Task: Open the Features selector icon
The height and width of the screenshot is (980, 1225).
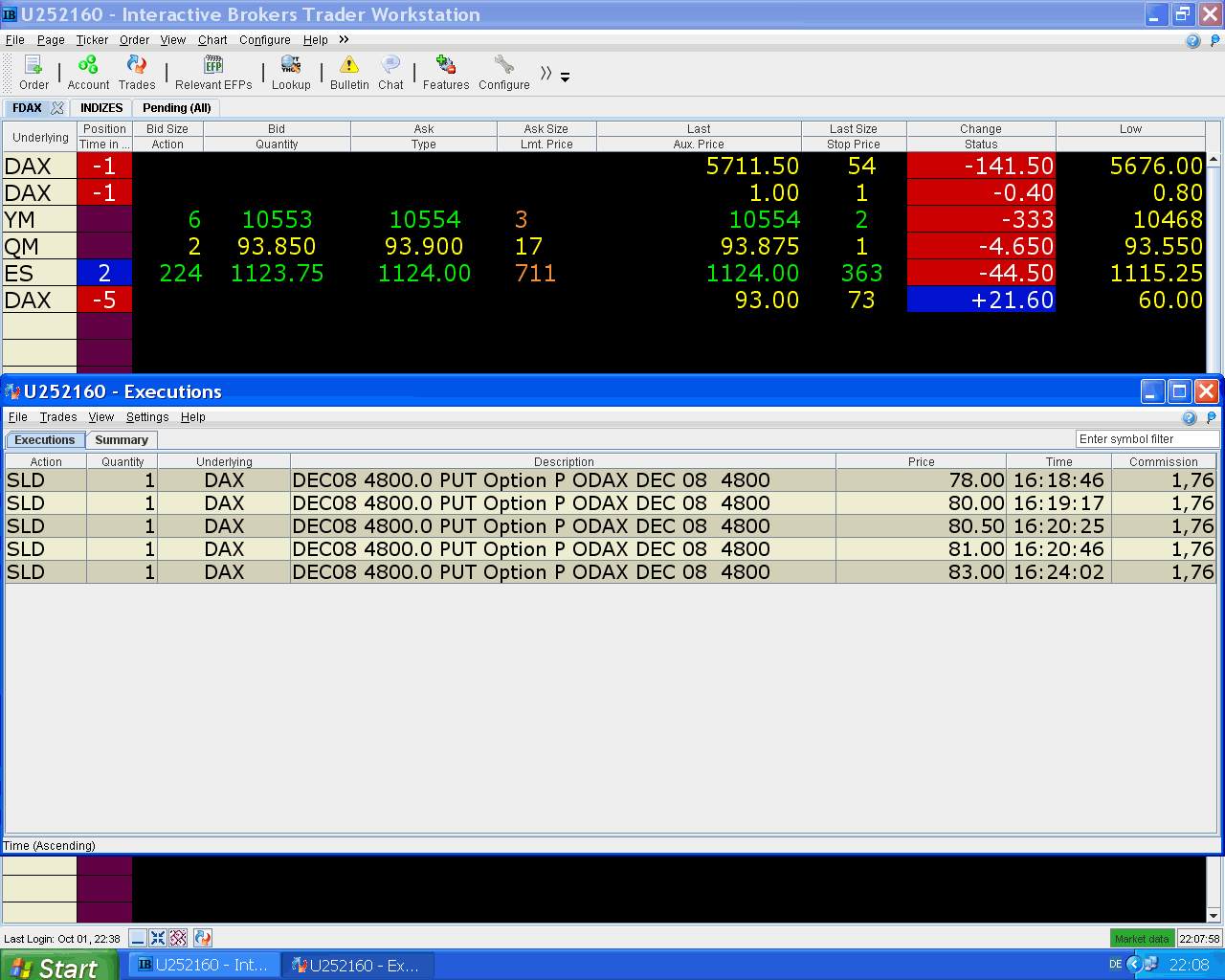Action: tap(446, 73)
